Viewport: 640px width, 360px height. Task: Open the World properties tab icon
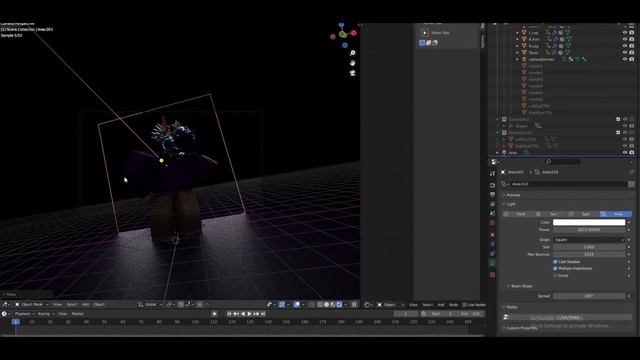493,223
